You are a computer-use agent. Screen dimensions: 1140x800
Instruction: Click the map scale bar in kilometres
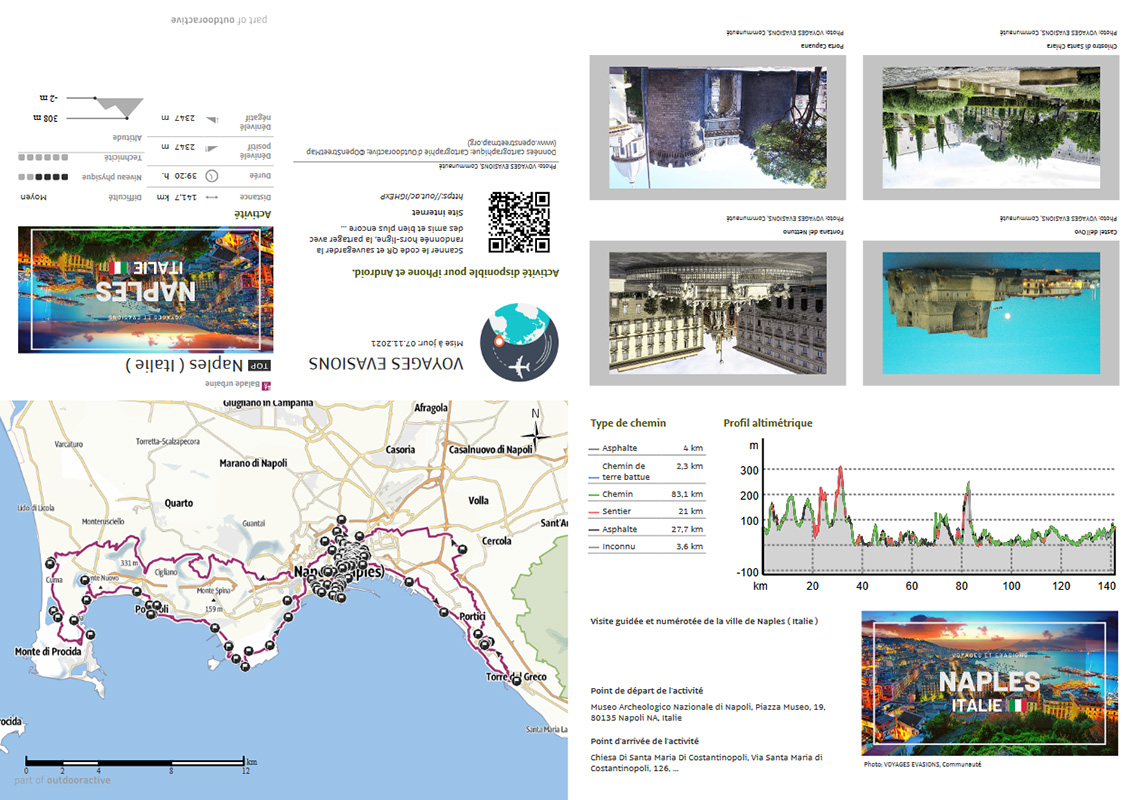(x=135, y=762)
